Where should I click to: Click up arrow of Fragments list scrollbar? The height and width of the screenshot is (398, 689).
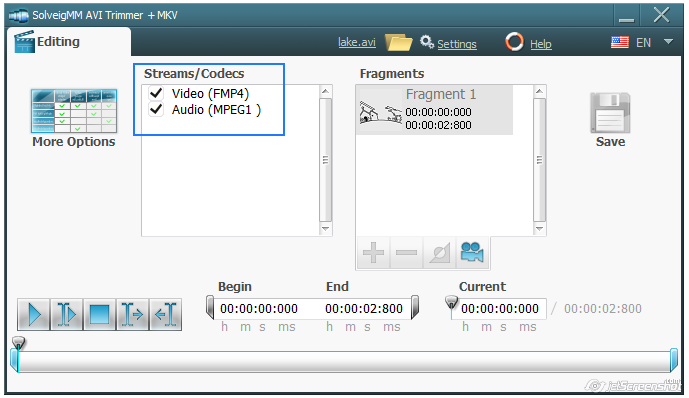(x=540, y=91)
